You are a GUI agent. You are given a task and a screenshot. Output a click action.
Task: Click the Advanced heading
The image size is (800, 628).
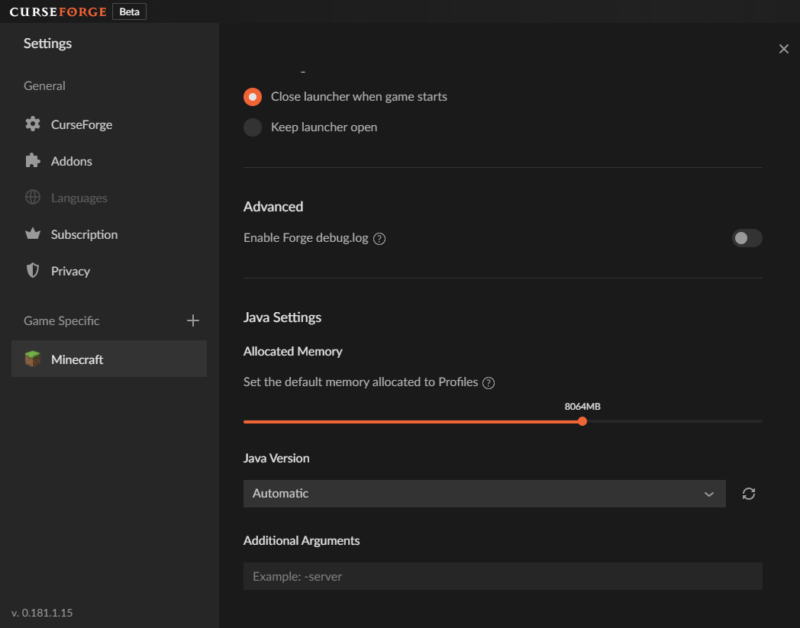(273, 207)
